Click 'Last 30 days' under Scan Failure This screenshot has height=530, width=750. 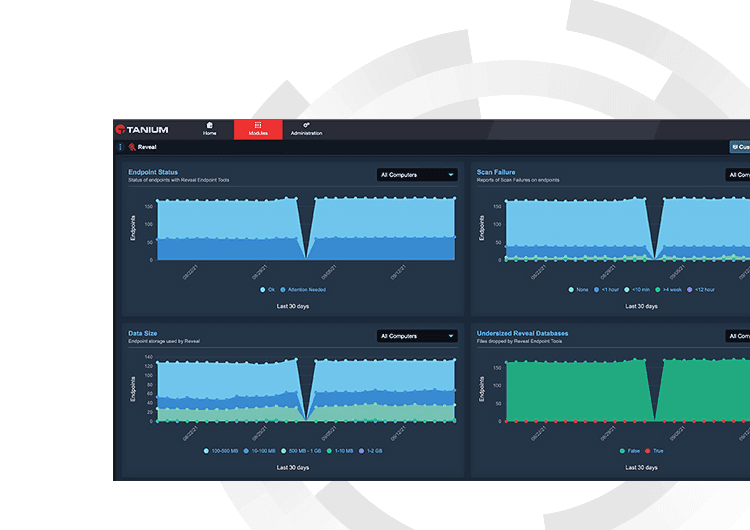click(641, 306)
